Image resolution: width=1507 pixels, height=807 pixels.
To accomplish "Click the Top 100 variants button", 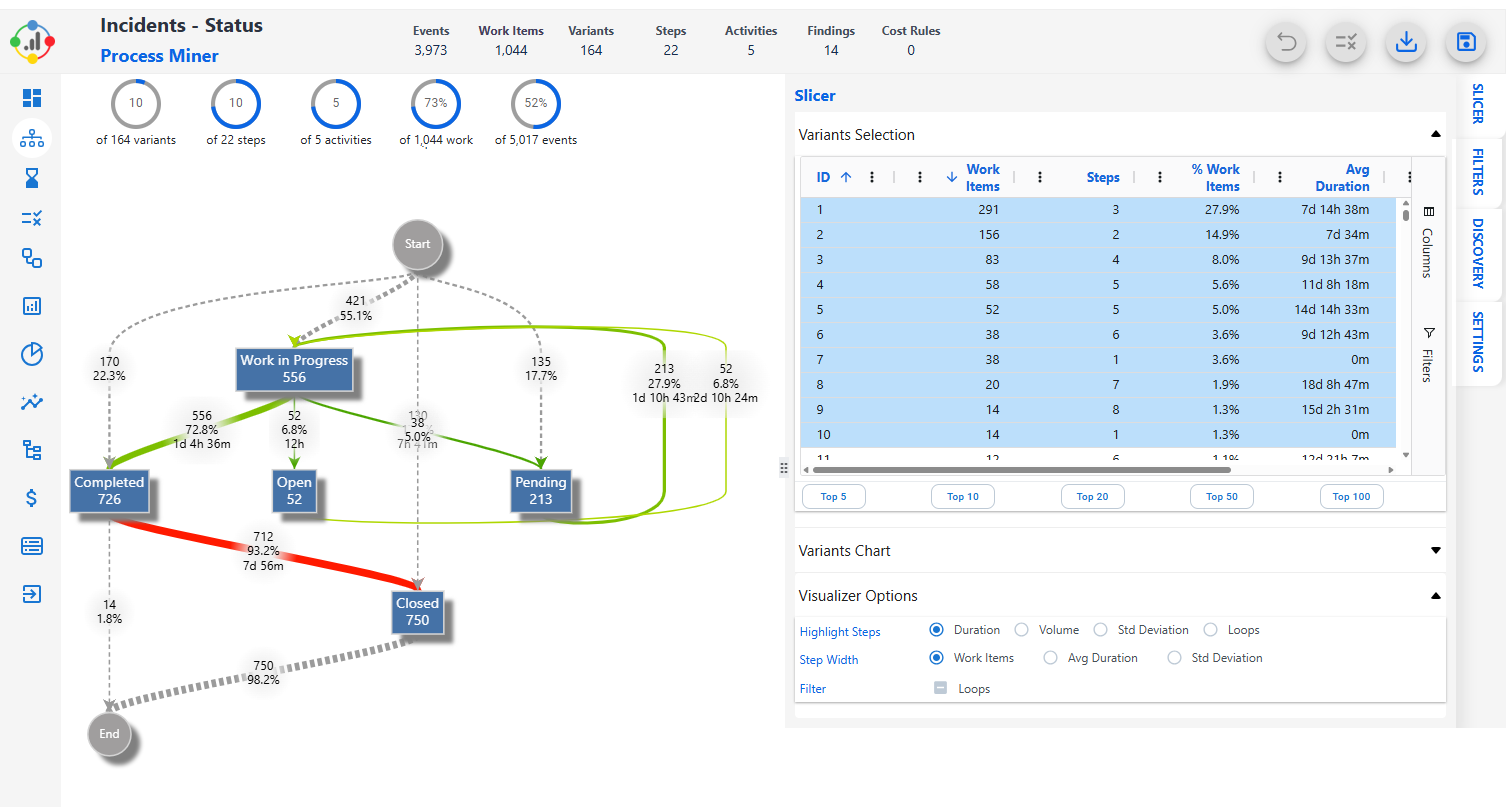I will click(1351, 496).
